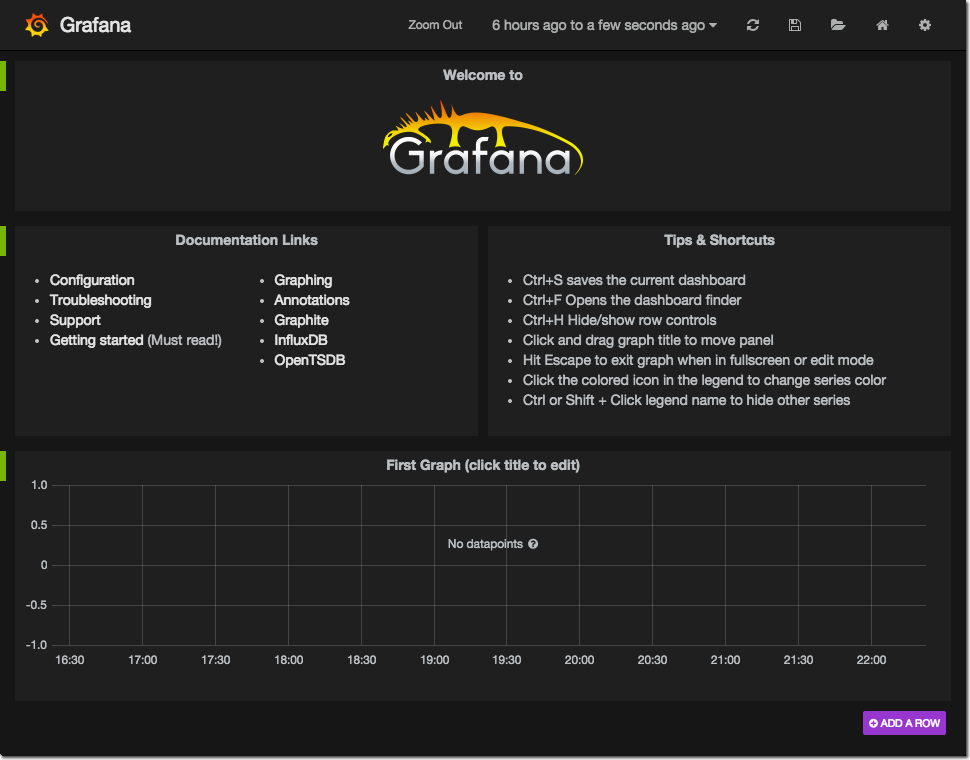Click the 'Hit Escape to exit graph' tip
Viewport: 970px width, 760px height.
698,360
